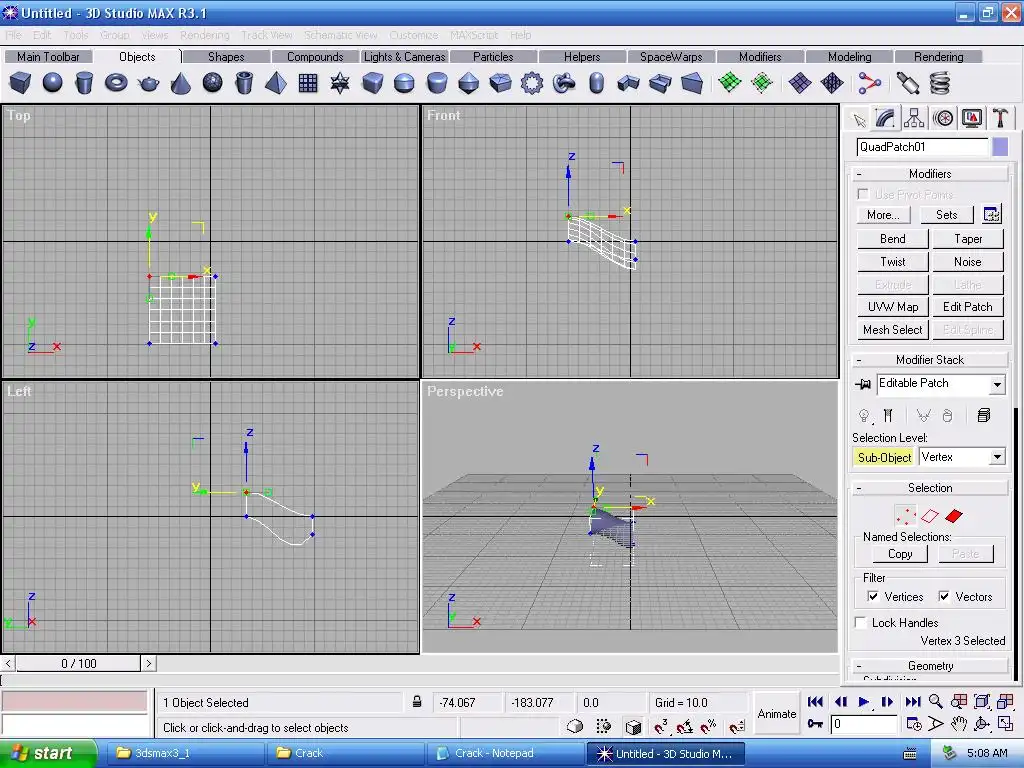The image size is (1024, 768).
Task: Copy the named selection
Action: point(900,554)
